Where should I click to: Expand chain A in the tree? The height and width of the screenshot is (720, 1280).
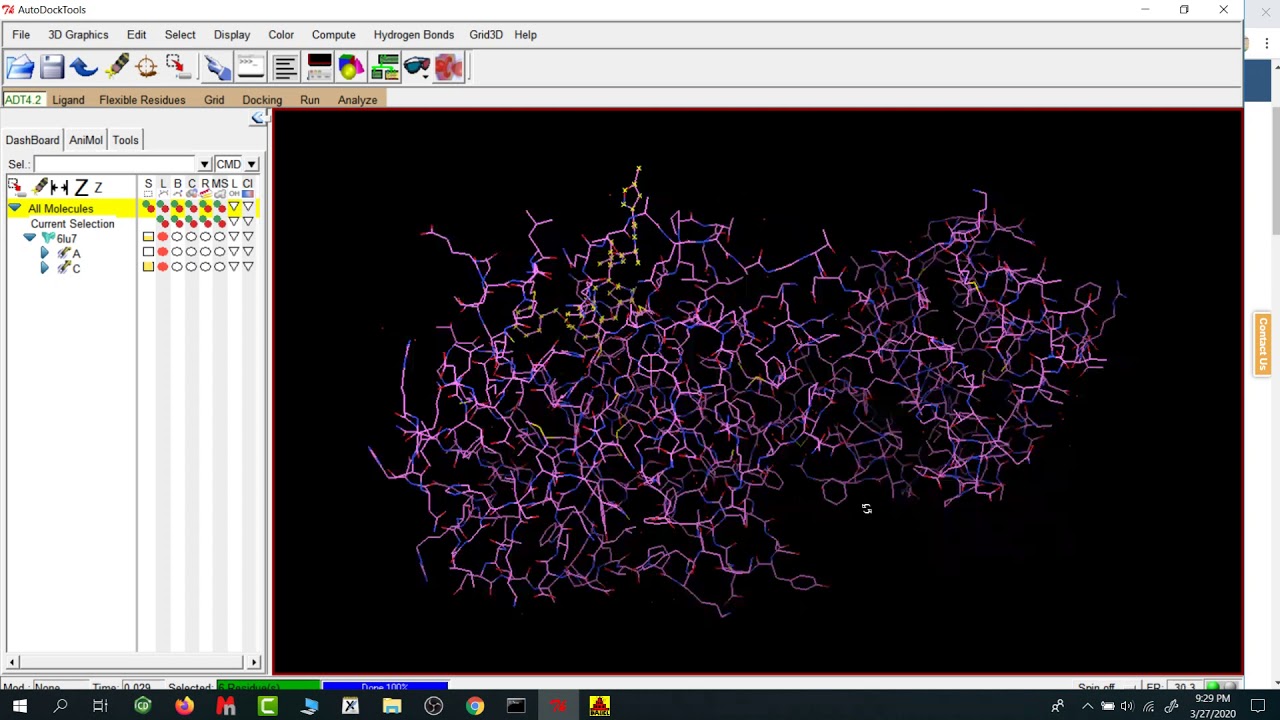click(x=44, y=253)
